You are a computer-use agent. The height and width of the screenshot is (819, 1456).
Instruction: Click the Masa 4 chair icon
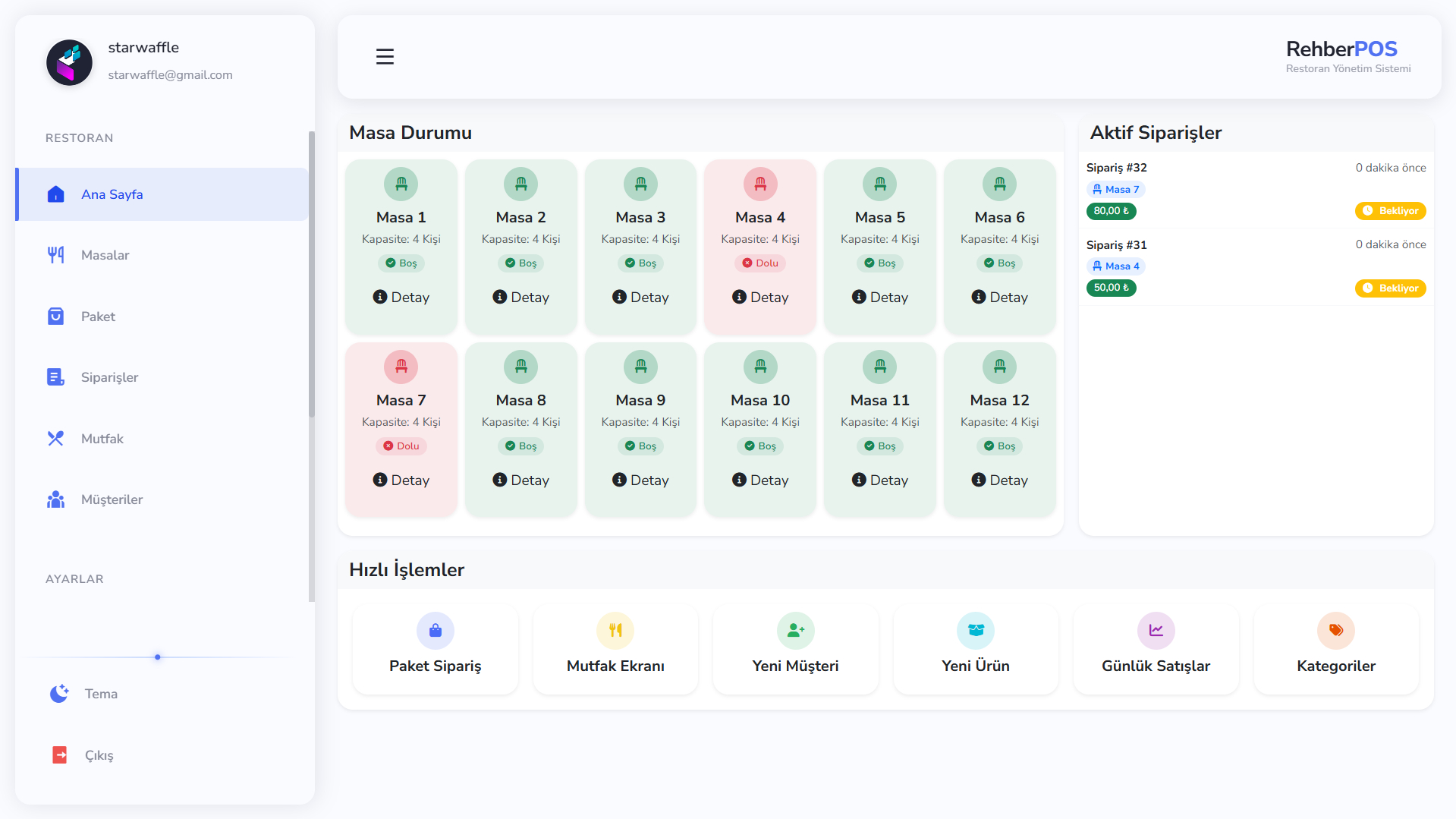(x=760, y=184)
